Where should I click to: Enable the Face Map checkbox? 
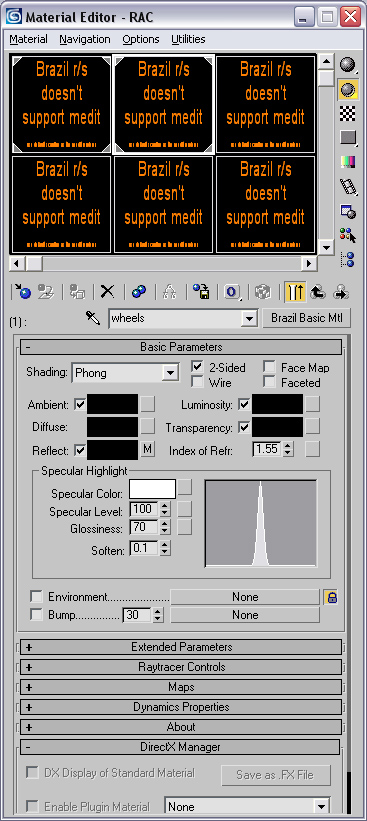pos(270,367)
